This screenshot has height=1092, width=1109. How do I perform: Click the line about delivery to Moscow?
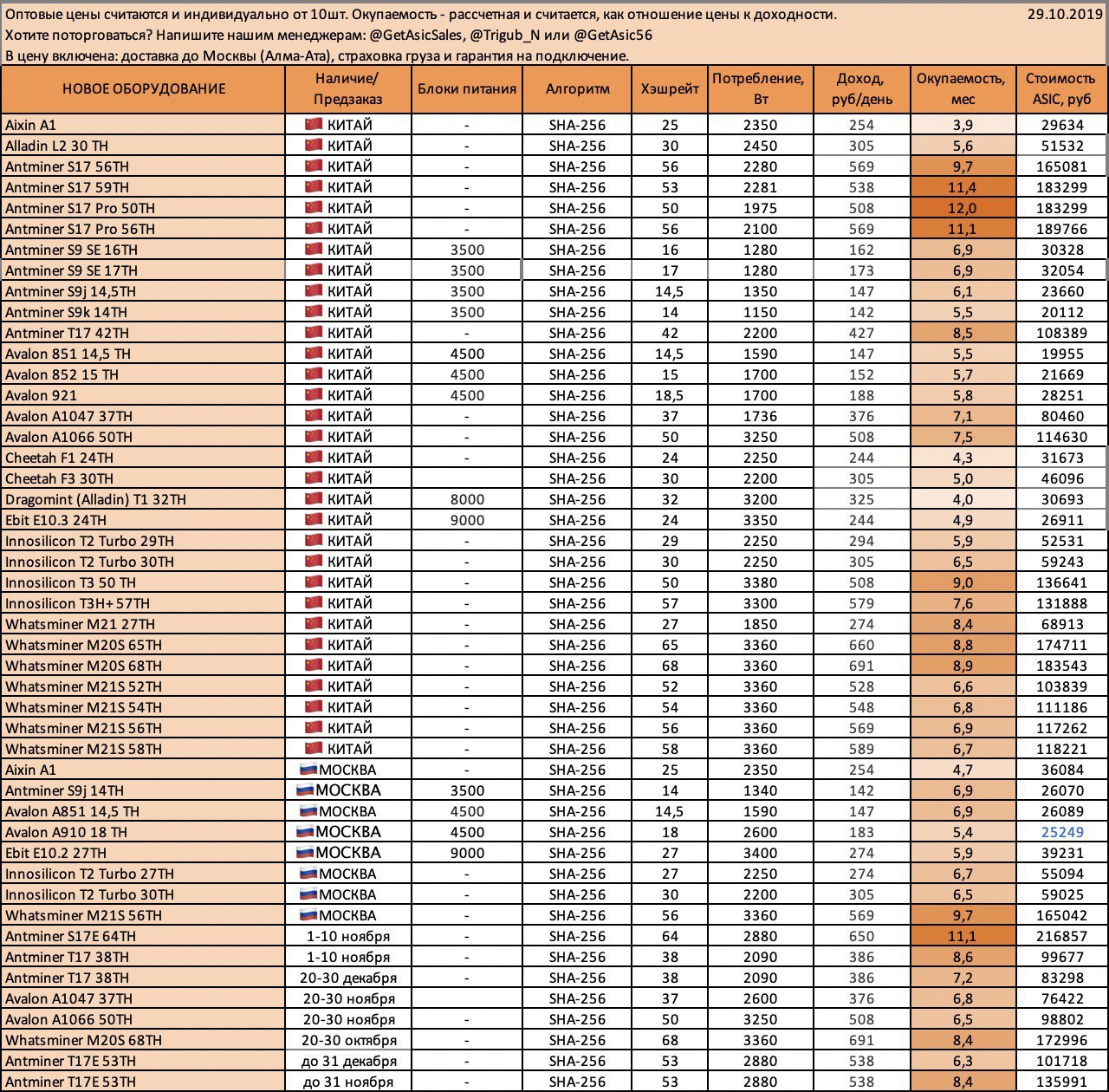(317, 56)
